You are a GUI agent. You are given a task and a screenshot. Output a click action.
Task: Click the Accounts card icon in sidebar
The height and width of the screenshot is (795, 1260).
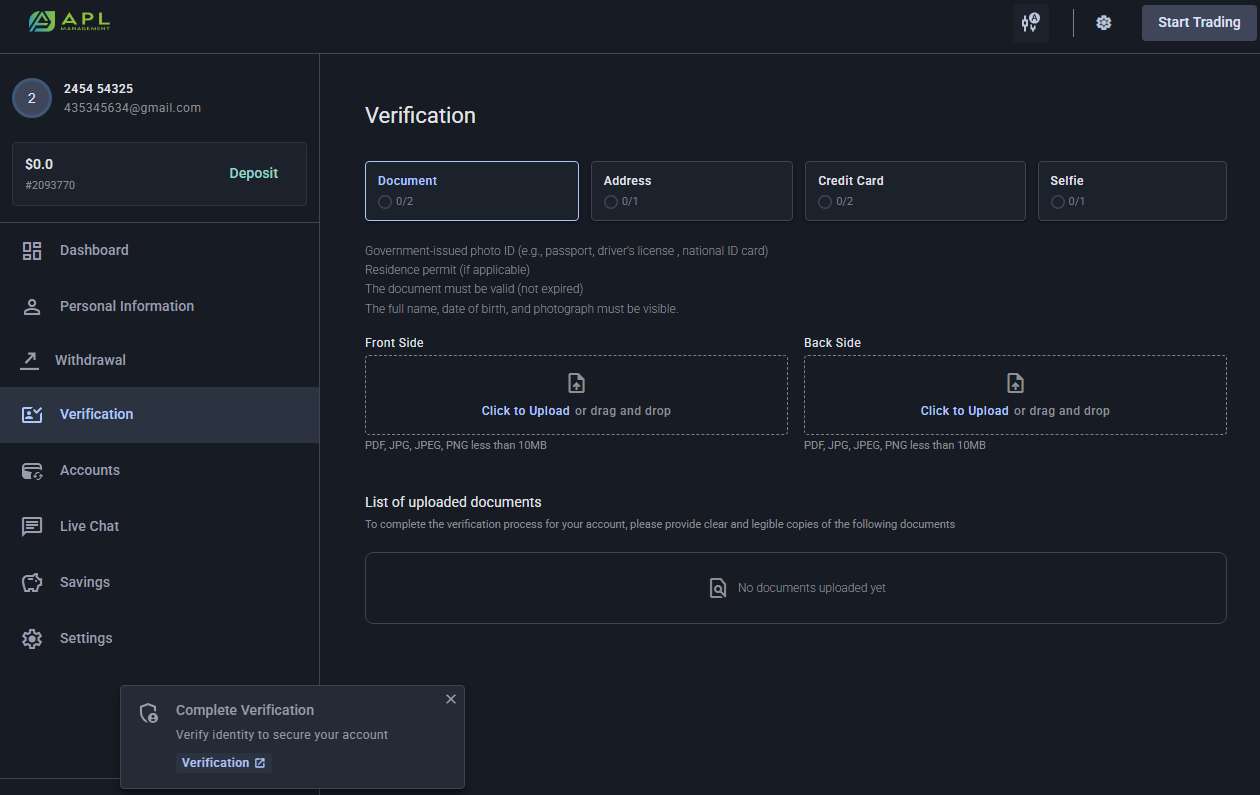(x=32, y=470)
